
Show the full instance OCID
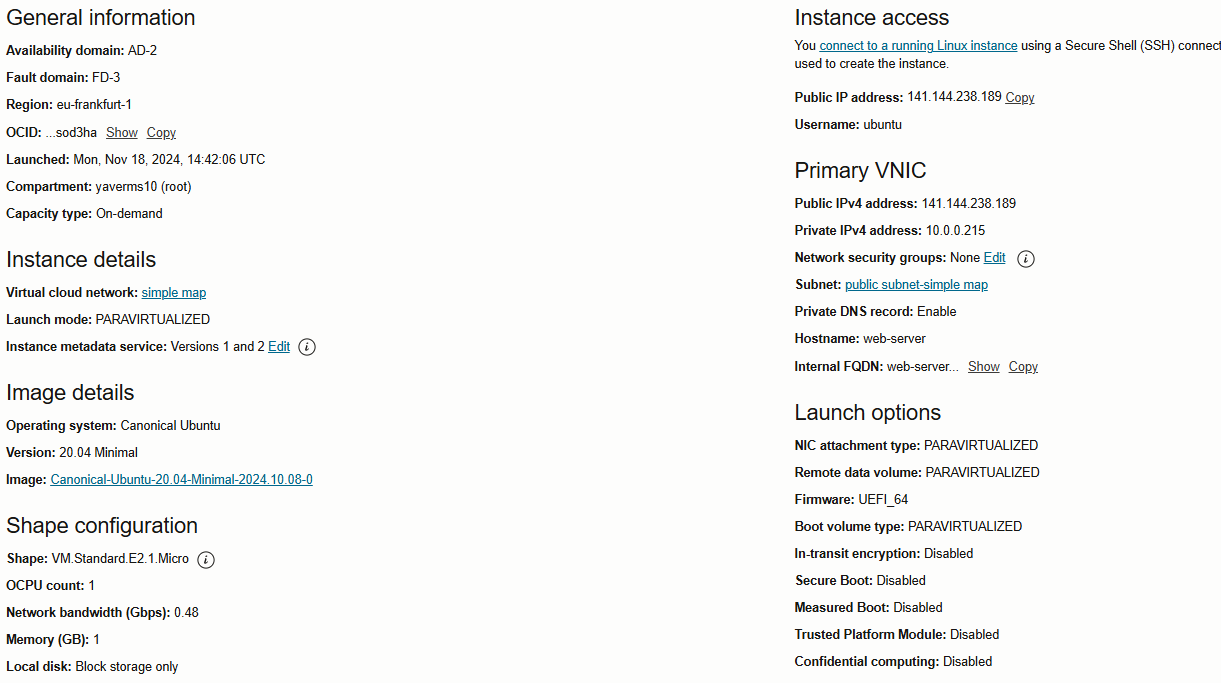pos(121,132)
